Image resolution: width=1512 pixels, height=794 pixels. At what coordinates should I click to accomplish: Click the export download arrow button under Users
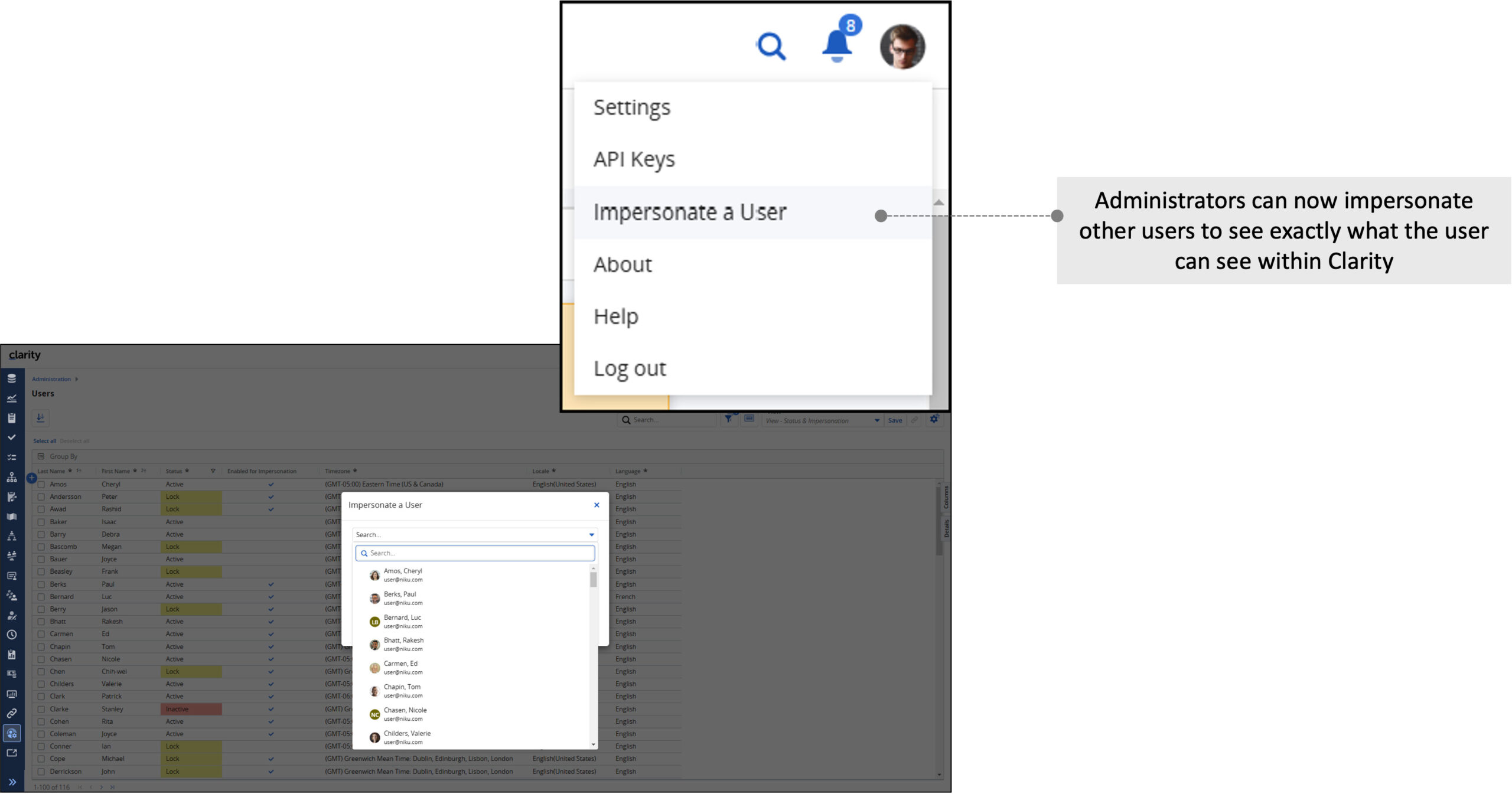coord(40,418)
